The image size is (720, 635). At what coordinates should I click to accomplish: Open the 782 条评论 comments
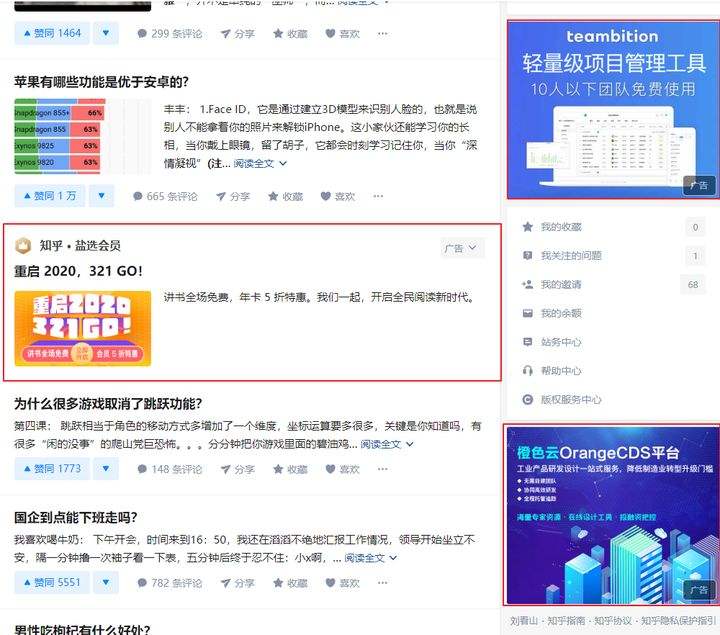169,583
